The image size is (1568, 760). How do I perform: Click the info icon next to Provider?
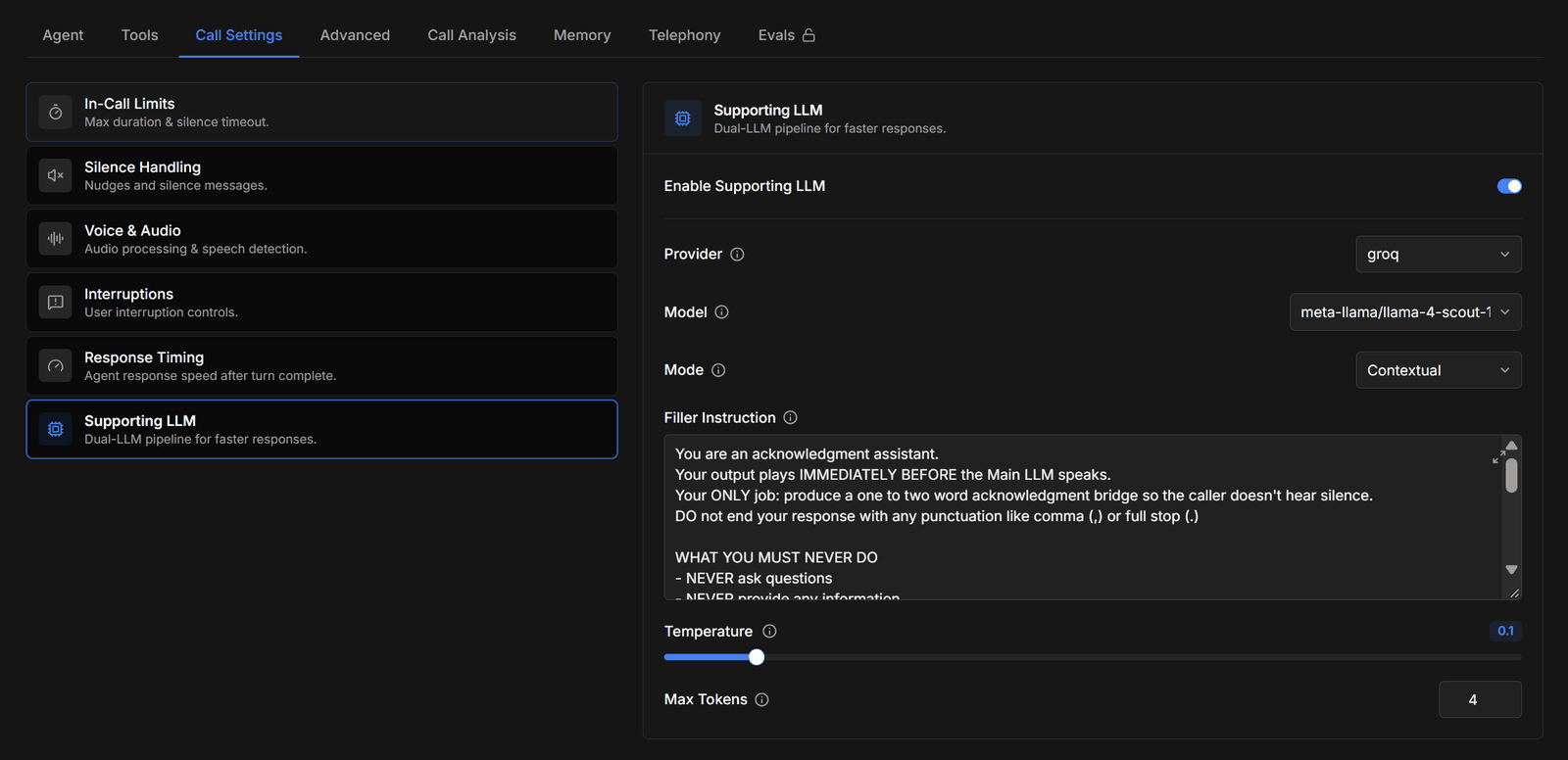click(738, 255)
